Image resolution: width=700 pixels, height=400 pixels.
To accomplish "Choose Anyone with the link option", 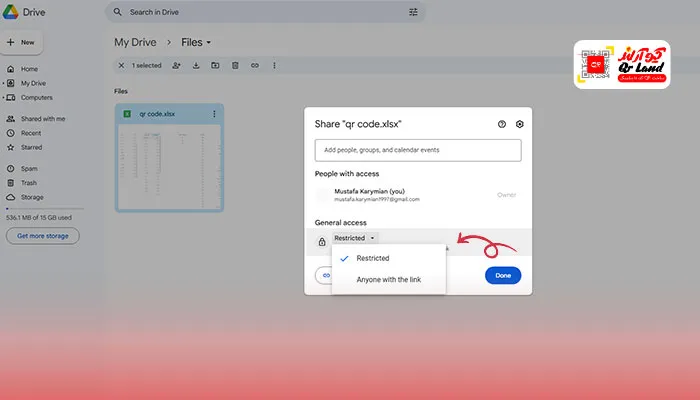I will pos(388,279).
